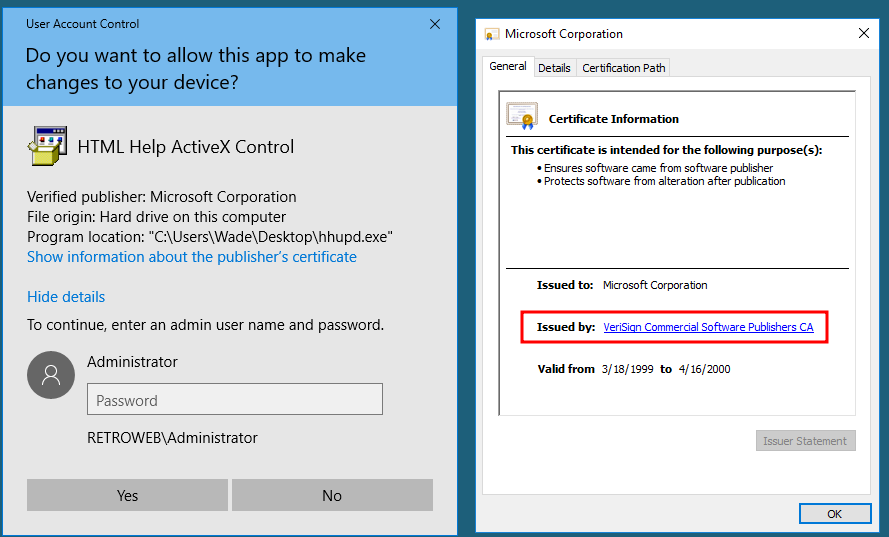
Task: Switch to the Details tab
Action: [x=554, y=68]
